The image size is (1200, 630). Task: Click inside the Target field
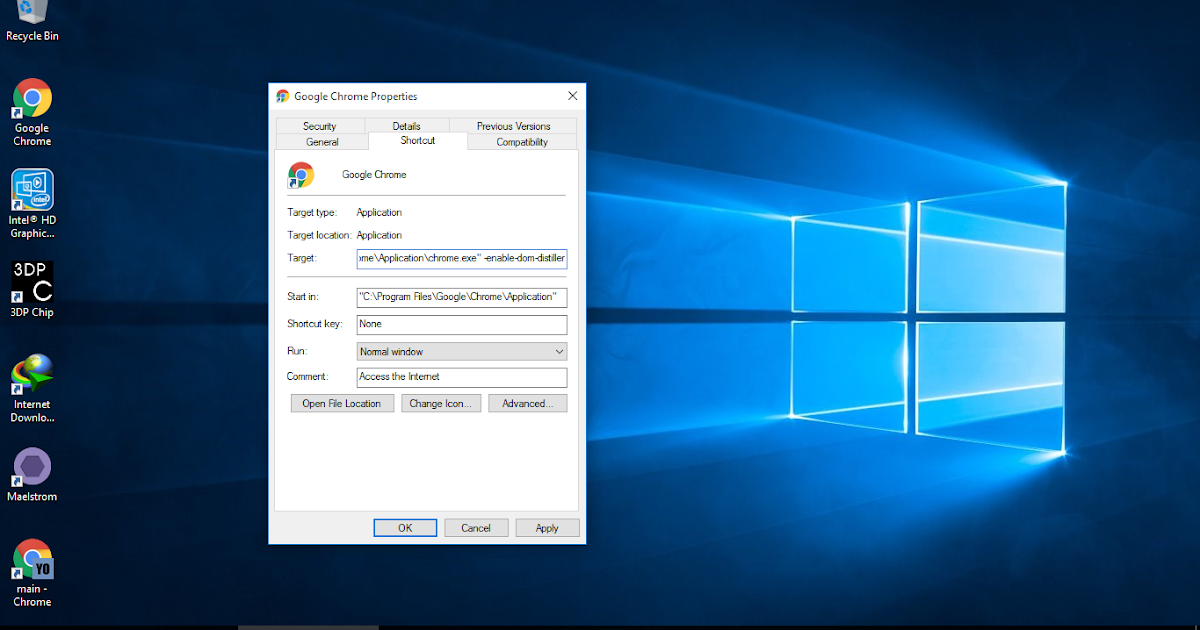tap(462, 259)
